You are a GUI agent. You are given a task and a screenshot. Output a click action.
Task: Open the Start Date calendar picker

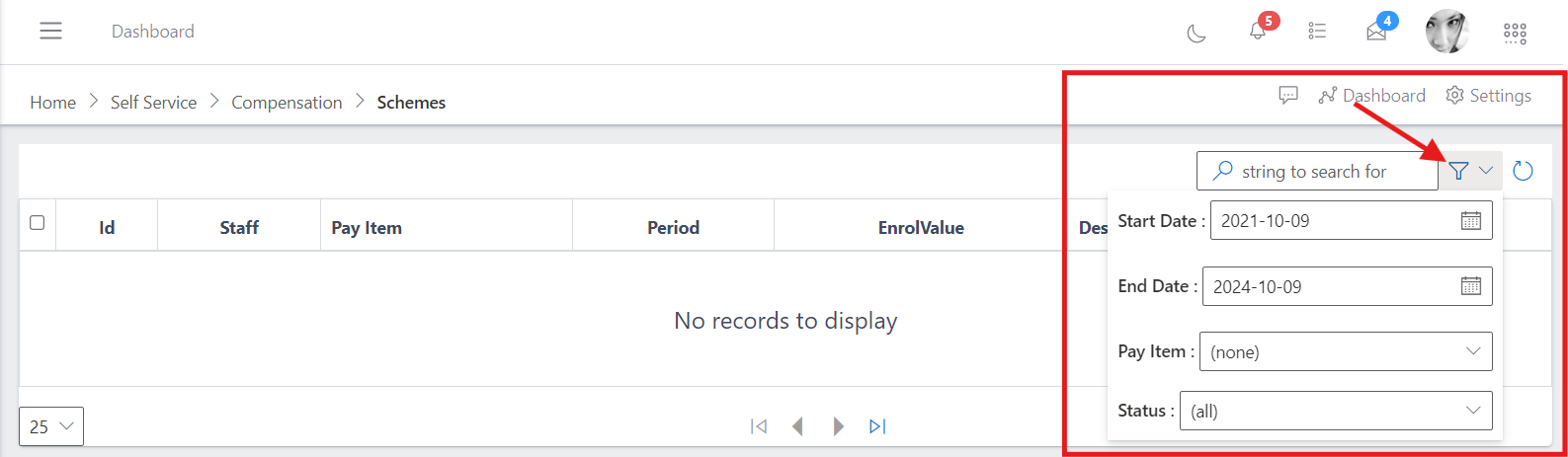point(1471,221)
